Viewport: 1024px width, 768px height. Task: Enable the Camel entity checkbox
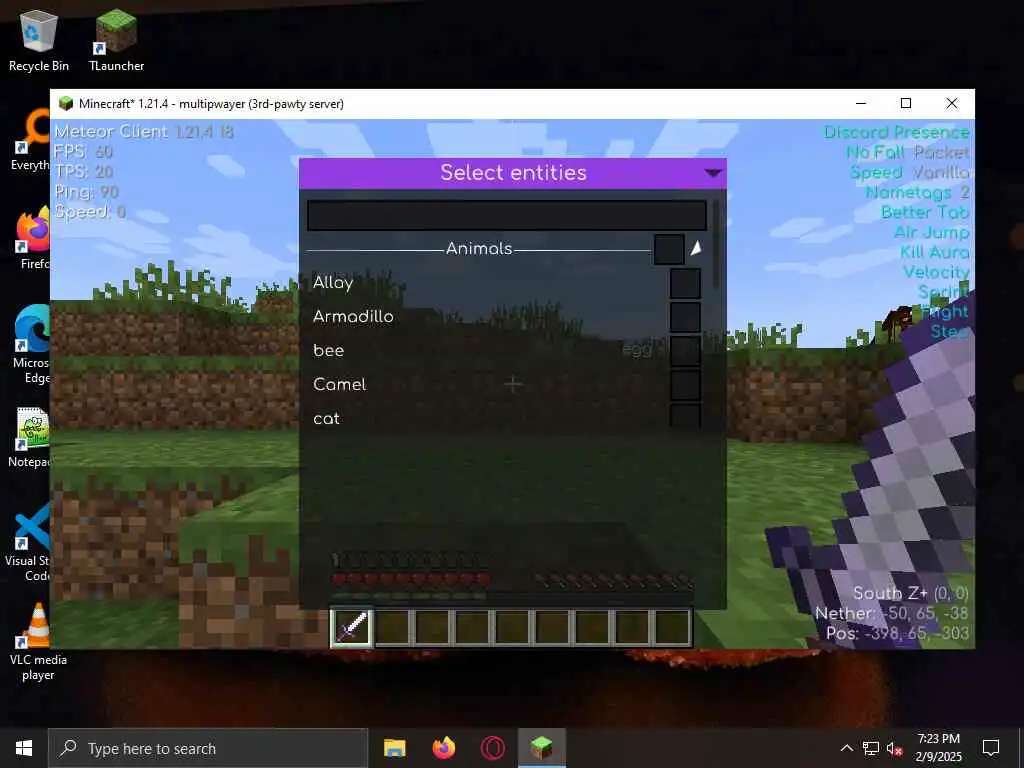(685, 385)
